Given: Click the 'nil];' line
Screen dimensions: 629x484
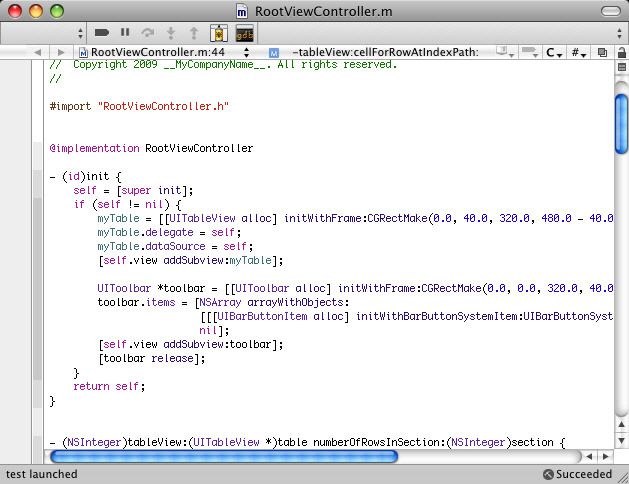Looking at the screenshot, I should point(214,330).
